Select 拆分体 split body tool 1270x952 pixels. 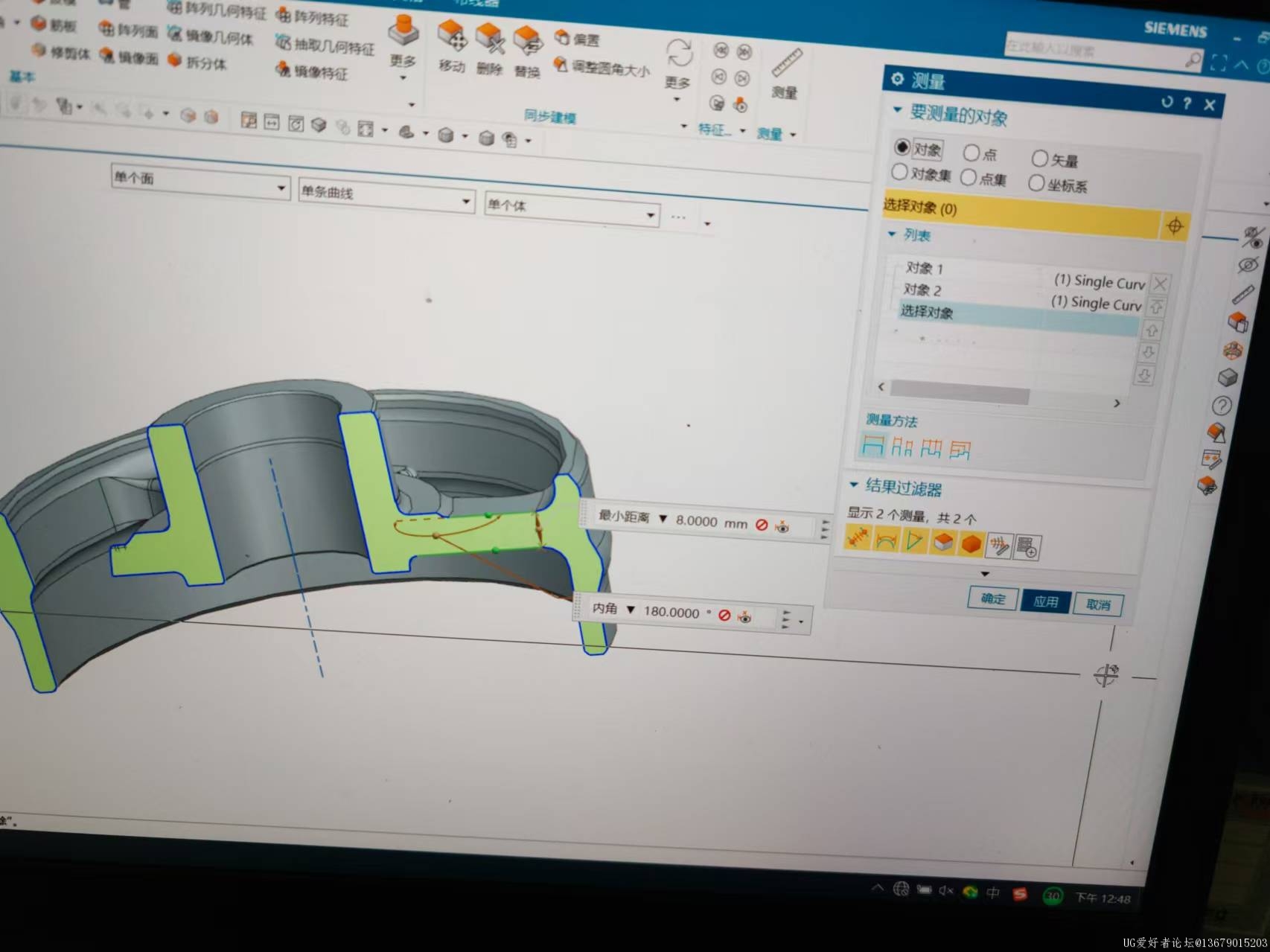197,62
